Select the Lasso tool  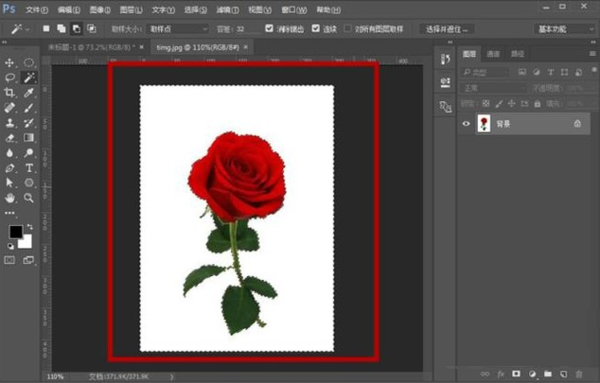(10, 78)
